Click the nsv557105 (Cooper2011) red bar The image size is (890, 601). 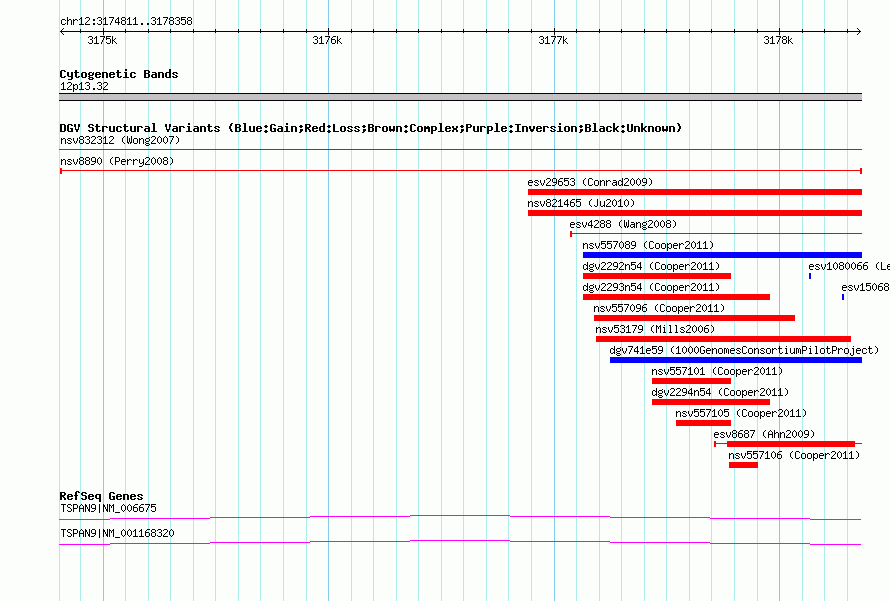tap(703, 423)
